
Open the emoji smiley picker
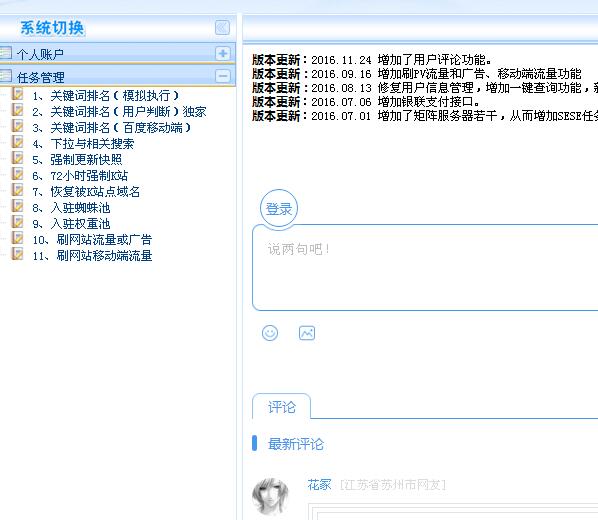click(270, 333)
